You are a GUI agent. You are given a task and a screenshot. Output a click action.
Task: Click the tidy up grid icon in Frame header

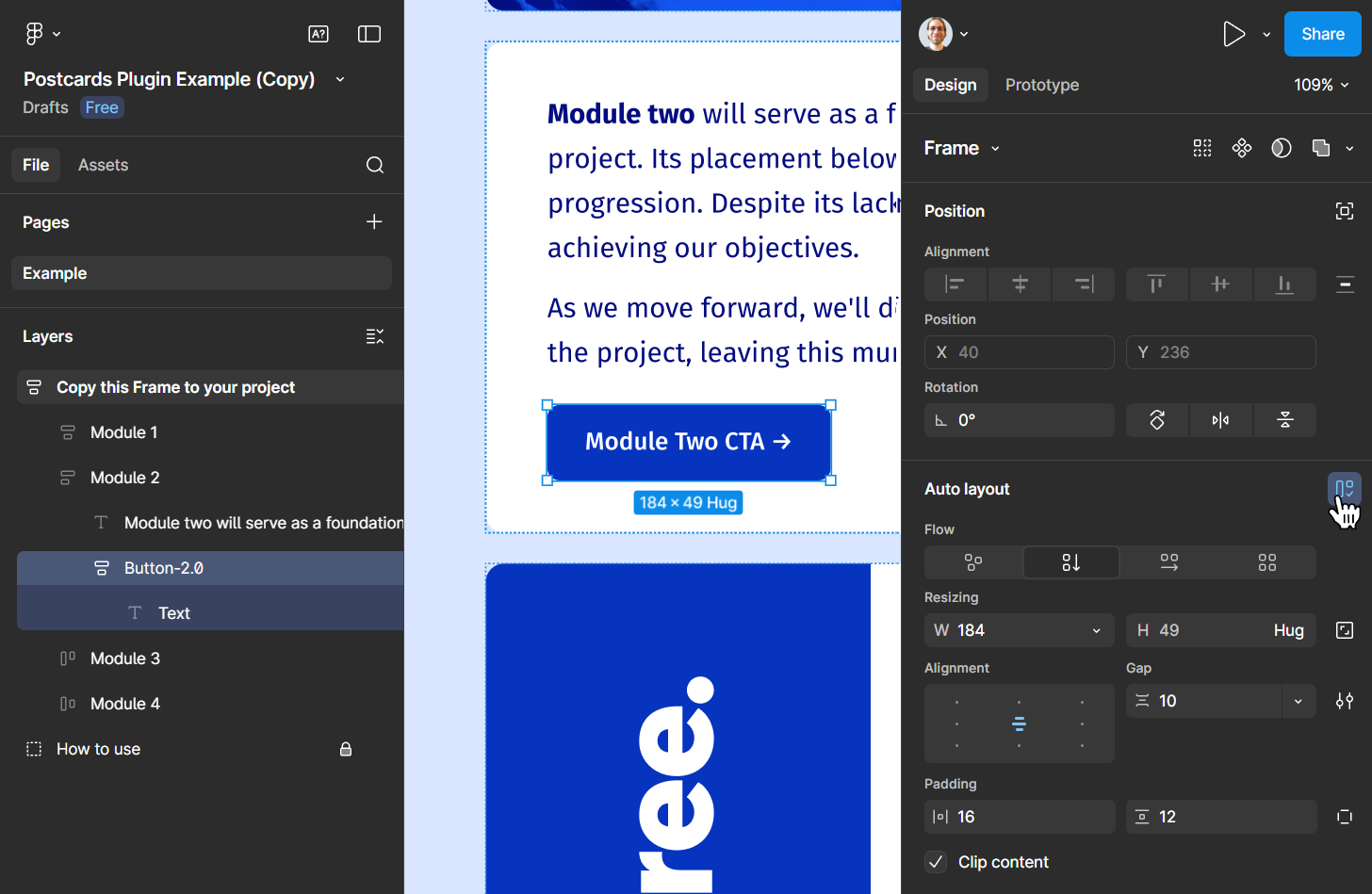(1202, 148)
